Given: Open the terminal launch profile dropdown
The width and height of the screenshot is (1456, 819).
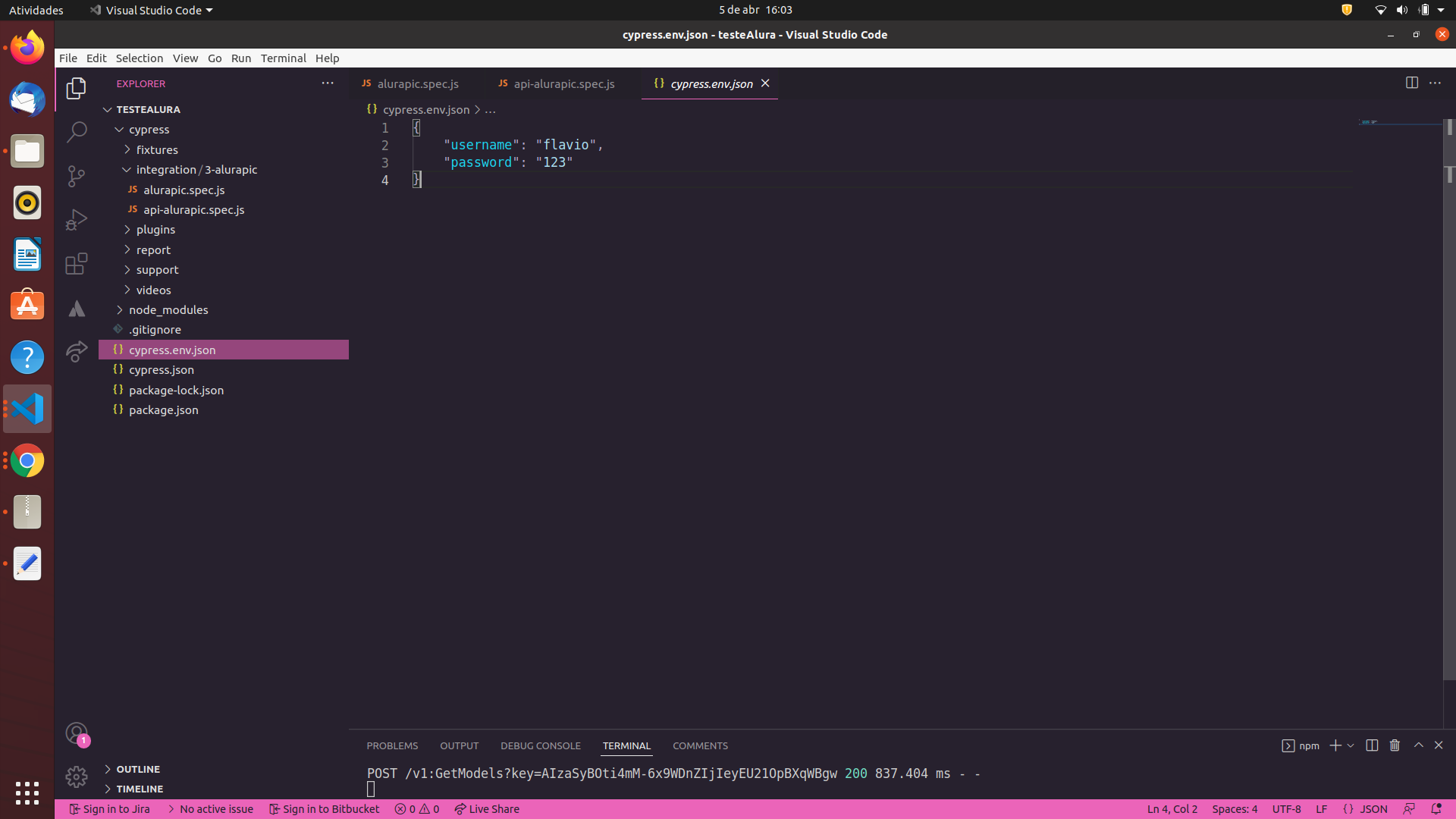Looking at the screenshot, I should 1351,745.
